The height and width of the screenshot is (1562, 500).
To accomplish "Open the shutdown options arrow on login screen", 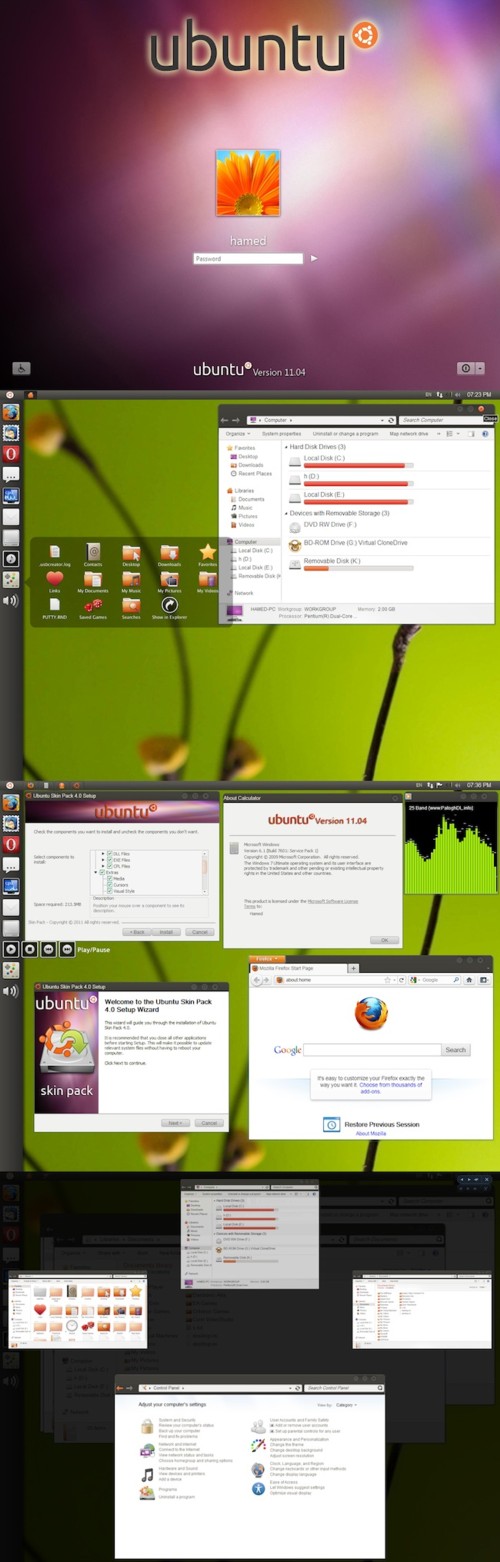I will [x=480, y=368].
